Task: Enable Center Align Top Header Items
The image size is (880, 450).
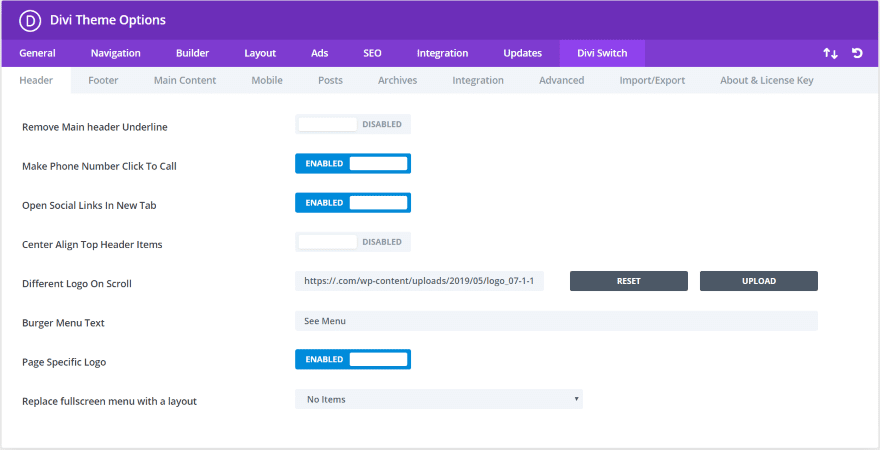Action: point(353,242)
